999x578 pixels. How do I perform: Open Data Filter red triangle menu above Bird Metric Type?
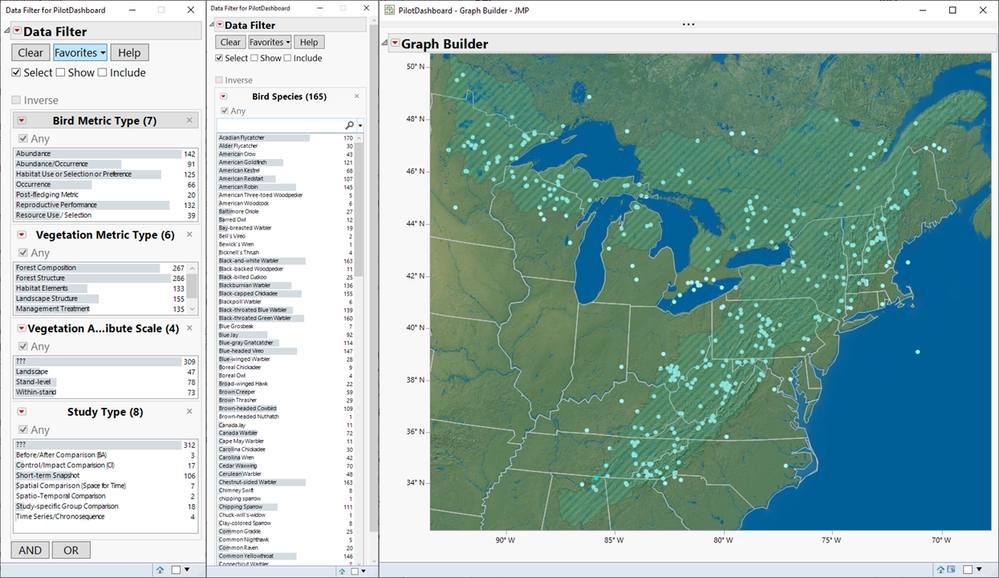point(17,31)
